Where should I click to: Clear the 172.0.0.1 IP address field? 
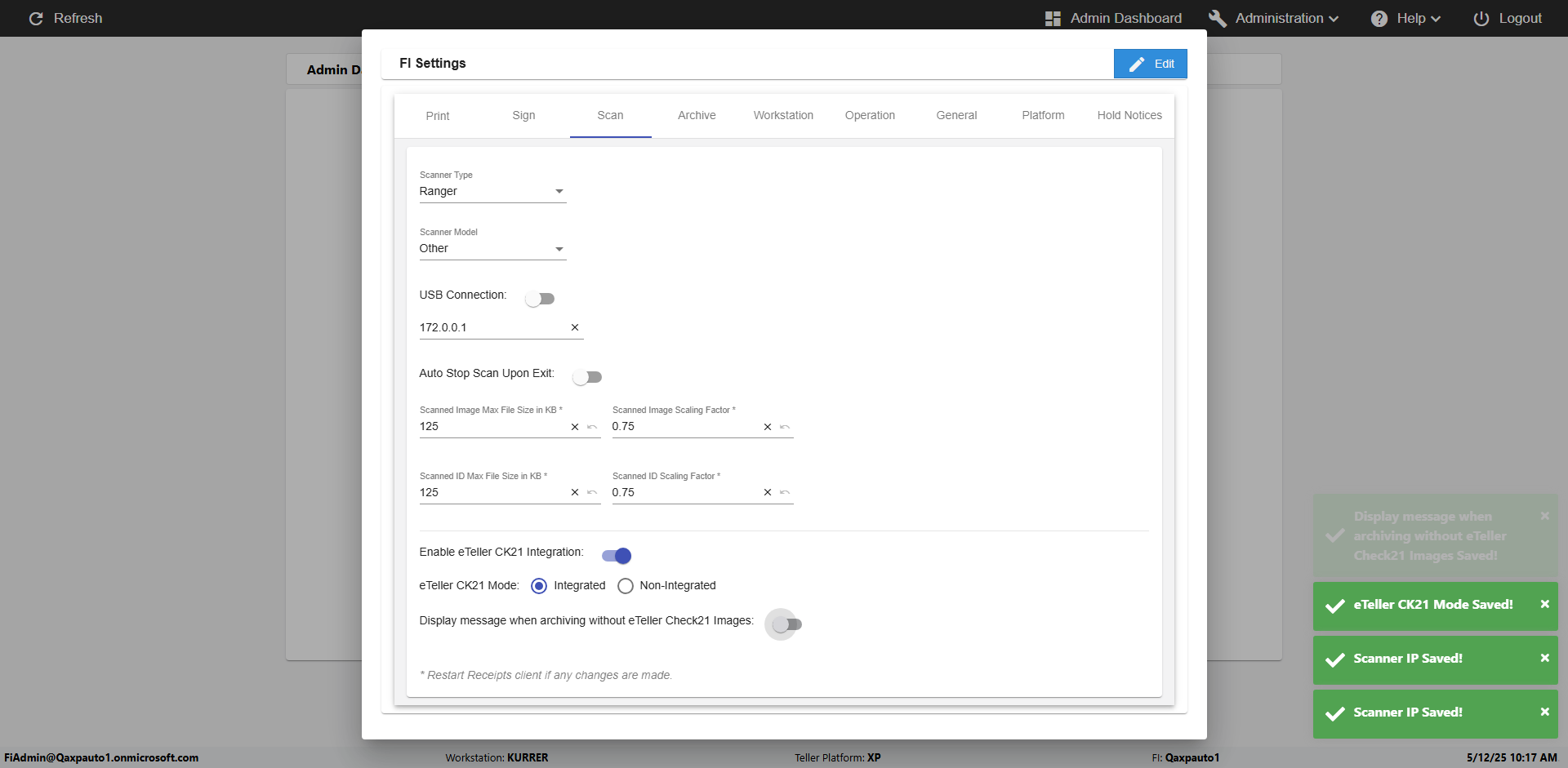tap(575, 327)
